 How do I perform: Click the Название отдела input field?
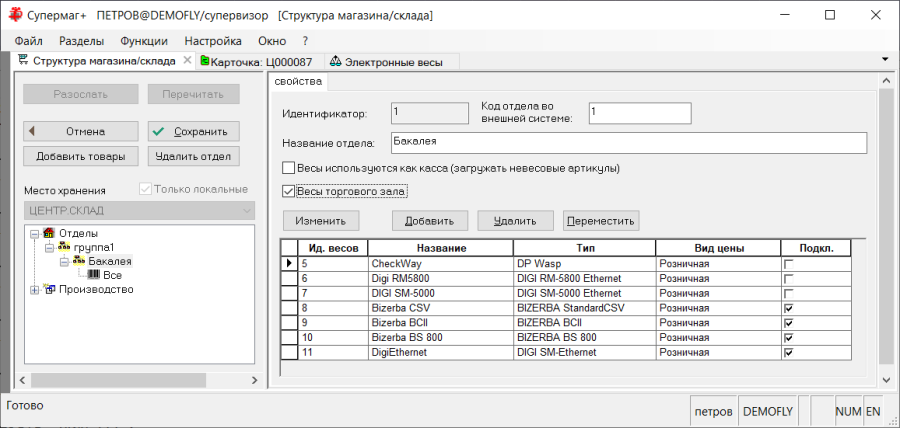(629, 143)
